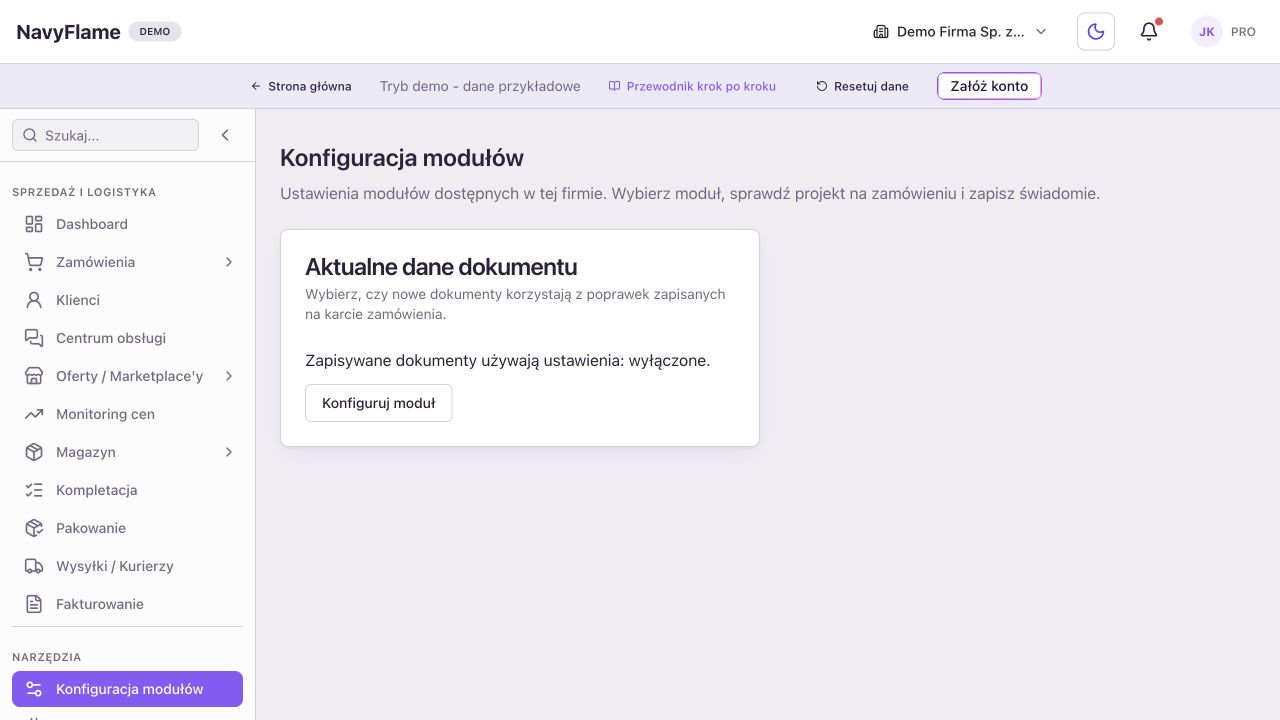This screenshot has width=1280, height=720.
Task: Toggle dark mode with moon icon
Action: click(1096, 32)
